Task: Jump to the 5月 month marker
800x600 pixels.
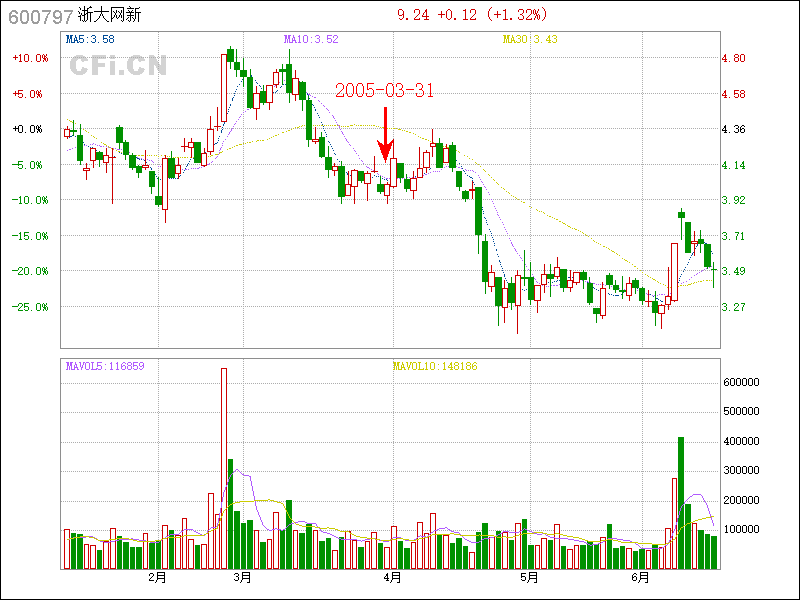Action: [x=529, y=577]
